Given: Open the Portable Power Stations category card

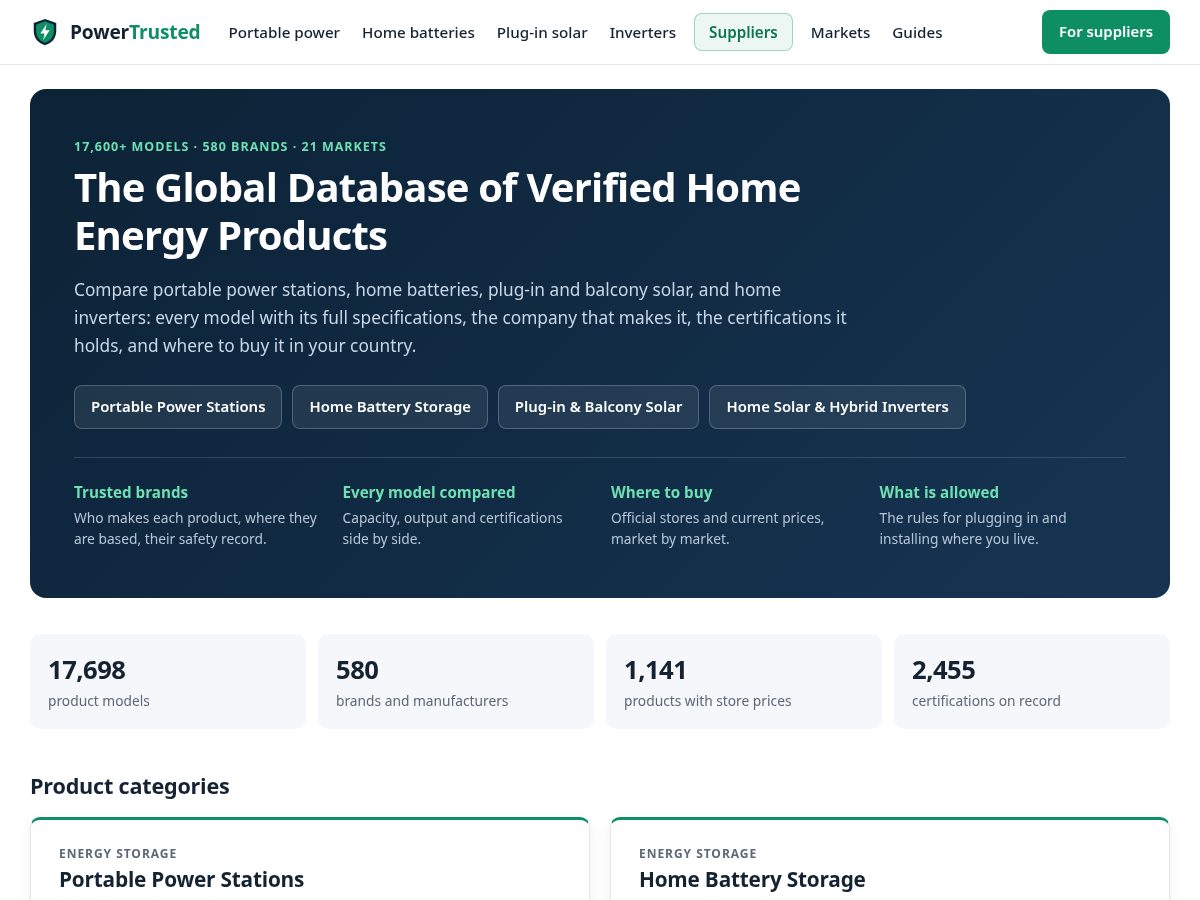Looking at the screenshot, I should tap(310, 859).
